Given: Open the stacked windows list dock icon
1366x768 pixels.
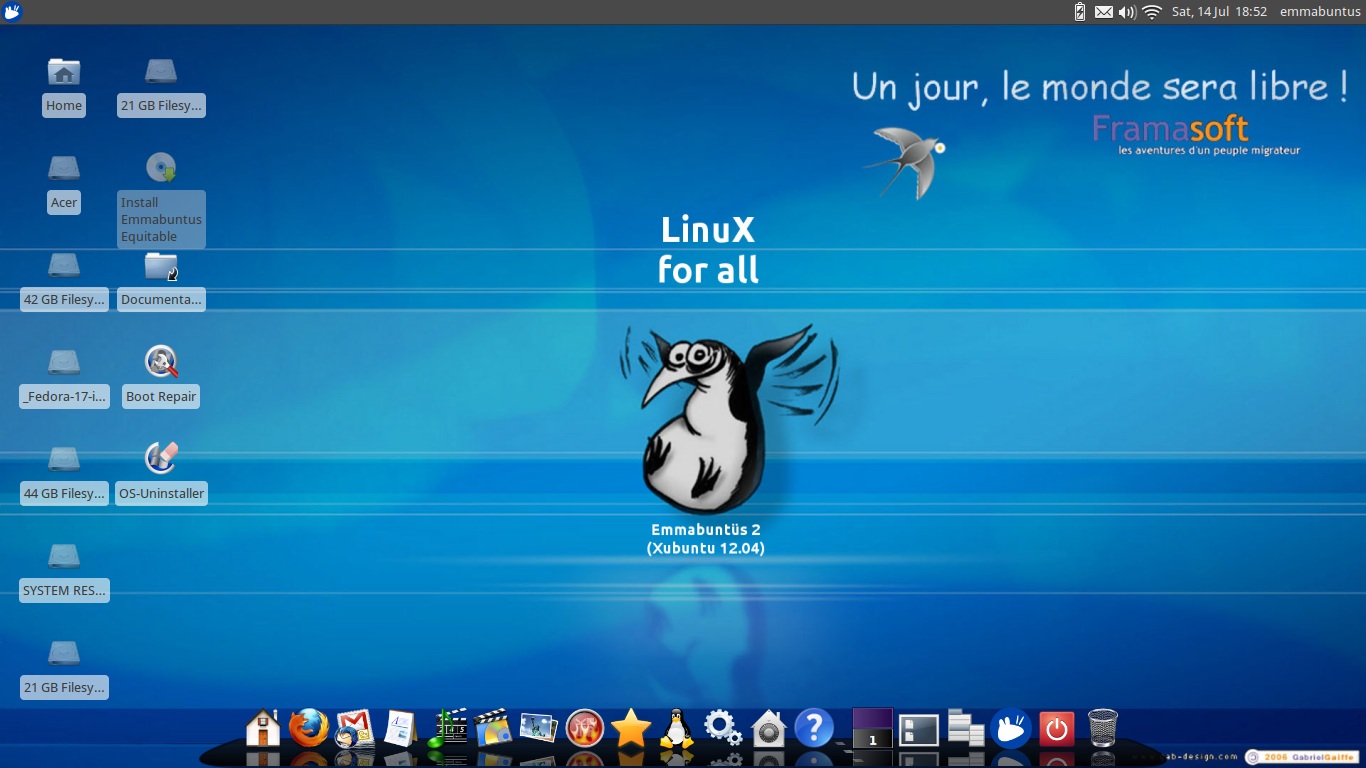Looking at the screenshot, I should click(x=966, y=728).
